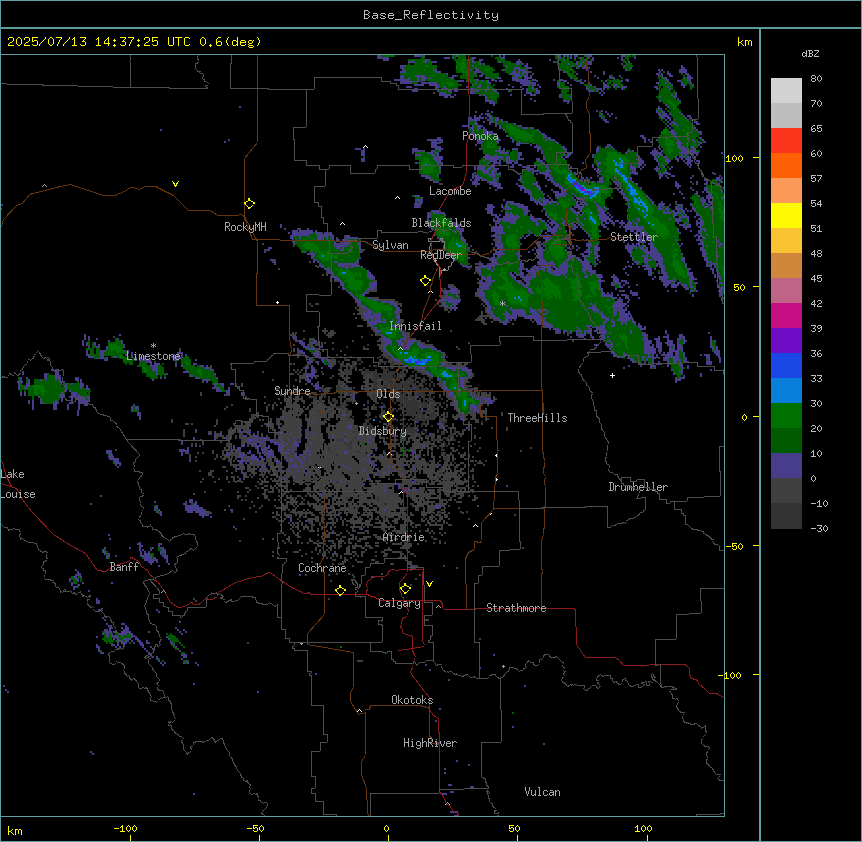
Task: Click the Airdrie city label
Action: click(404, 537)
